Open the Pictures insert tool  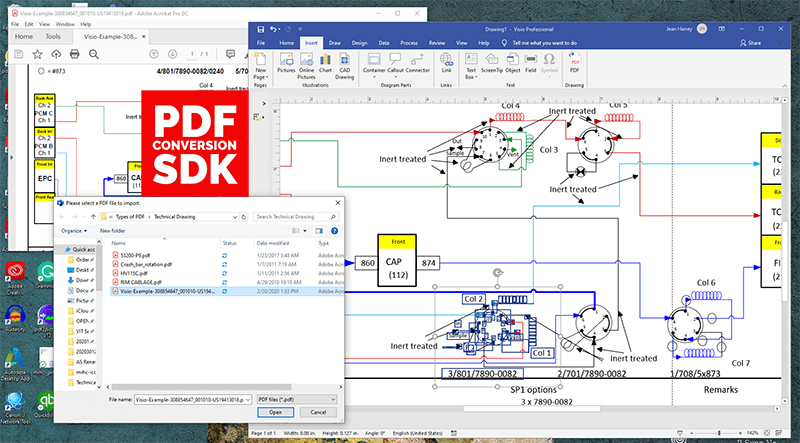click(286, 63)
